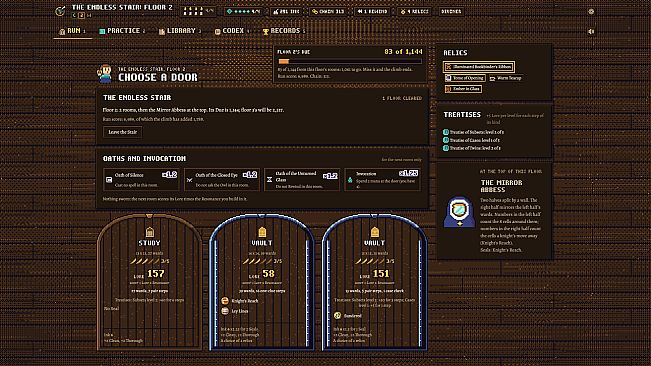Click the "x1.25" Invocation multiplier

point(408,173)
